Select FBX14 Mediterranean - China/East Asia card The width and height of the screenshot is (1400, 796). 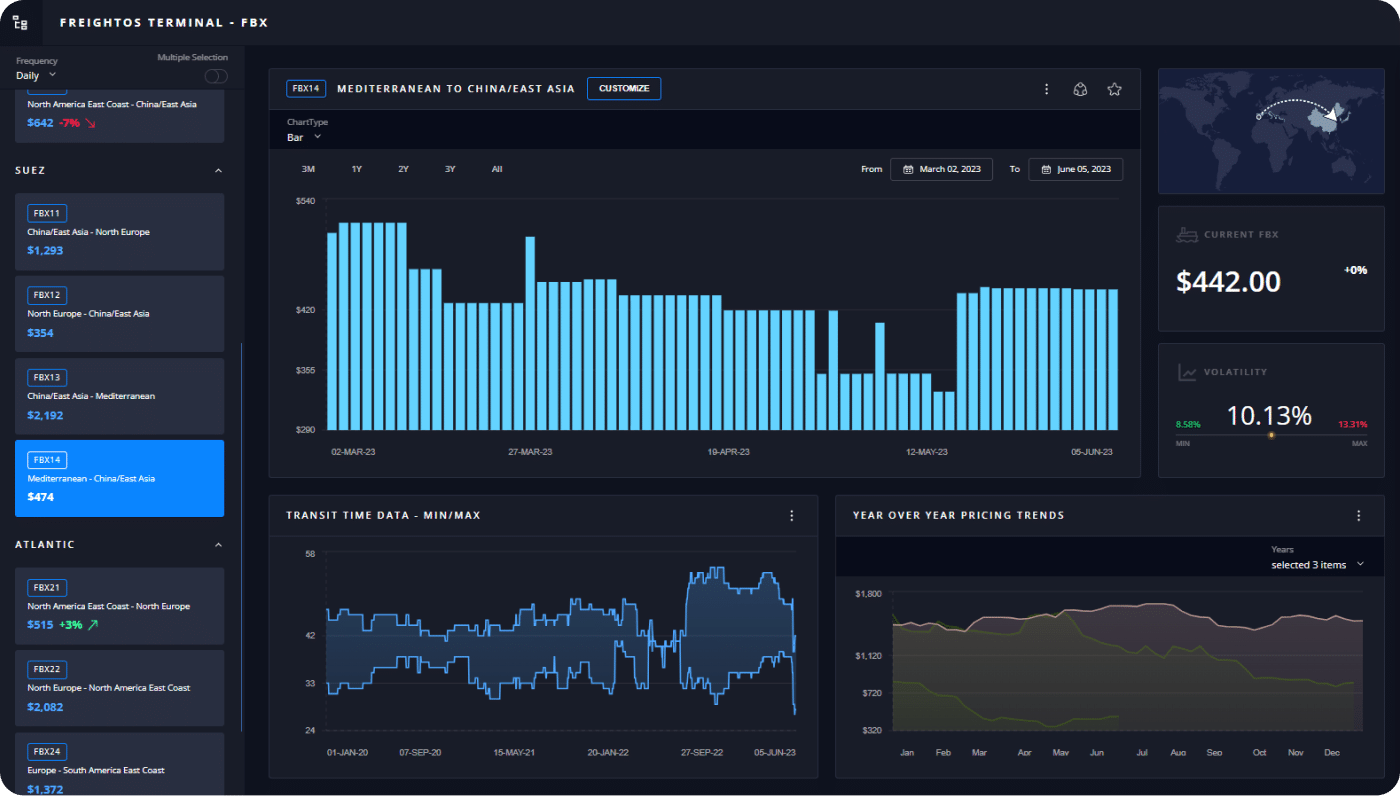tap(119, 478)
